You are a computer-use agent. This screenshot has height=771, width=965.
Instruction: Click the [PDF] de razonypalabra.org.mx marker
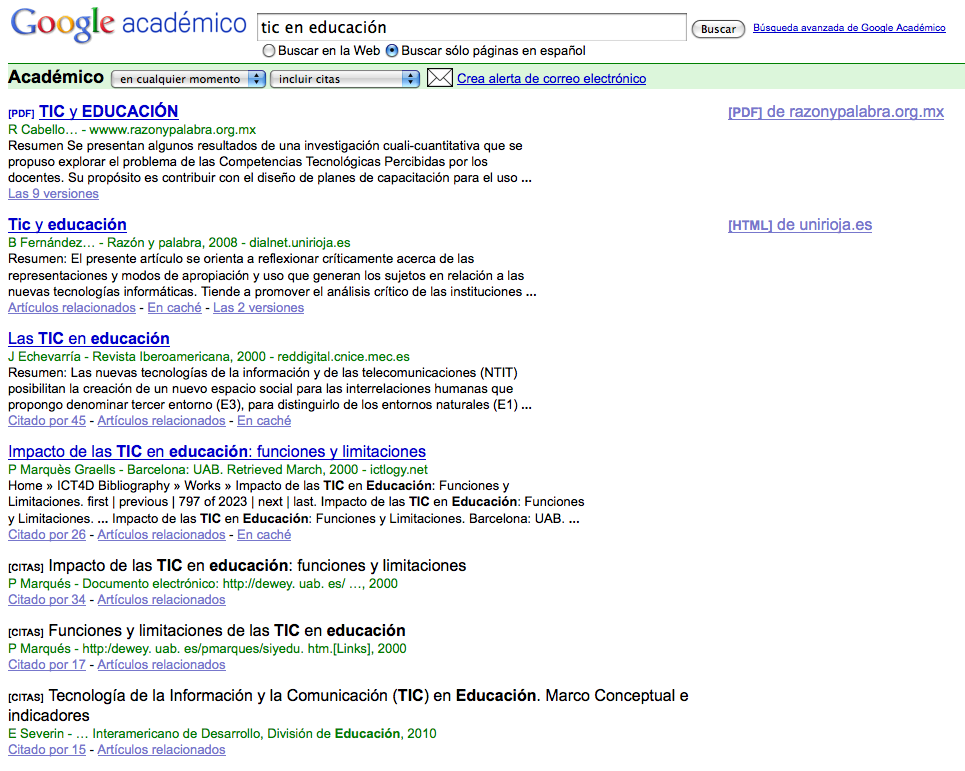[836, 112]
